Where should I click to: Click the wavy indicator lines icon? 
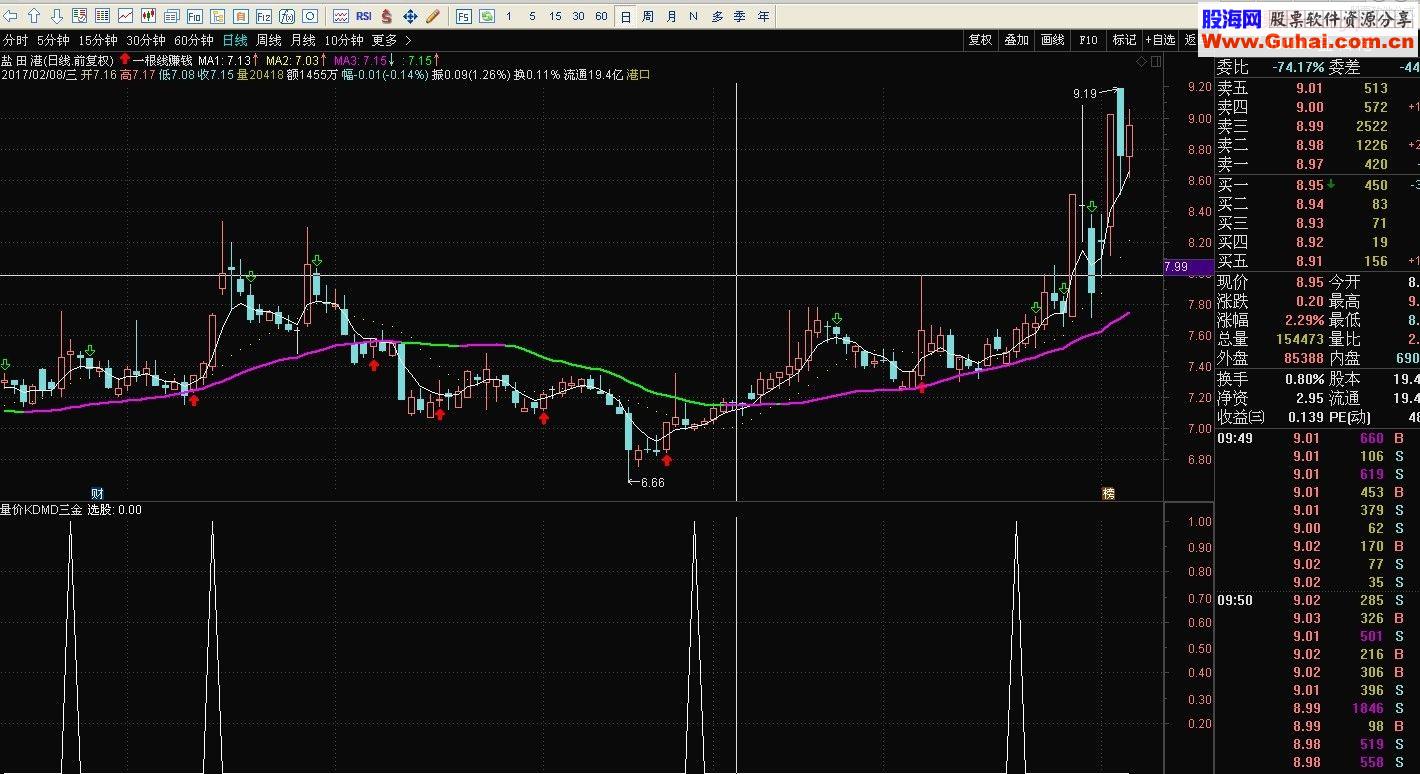[341, 16]
